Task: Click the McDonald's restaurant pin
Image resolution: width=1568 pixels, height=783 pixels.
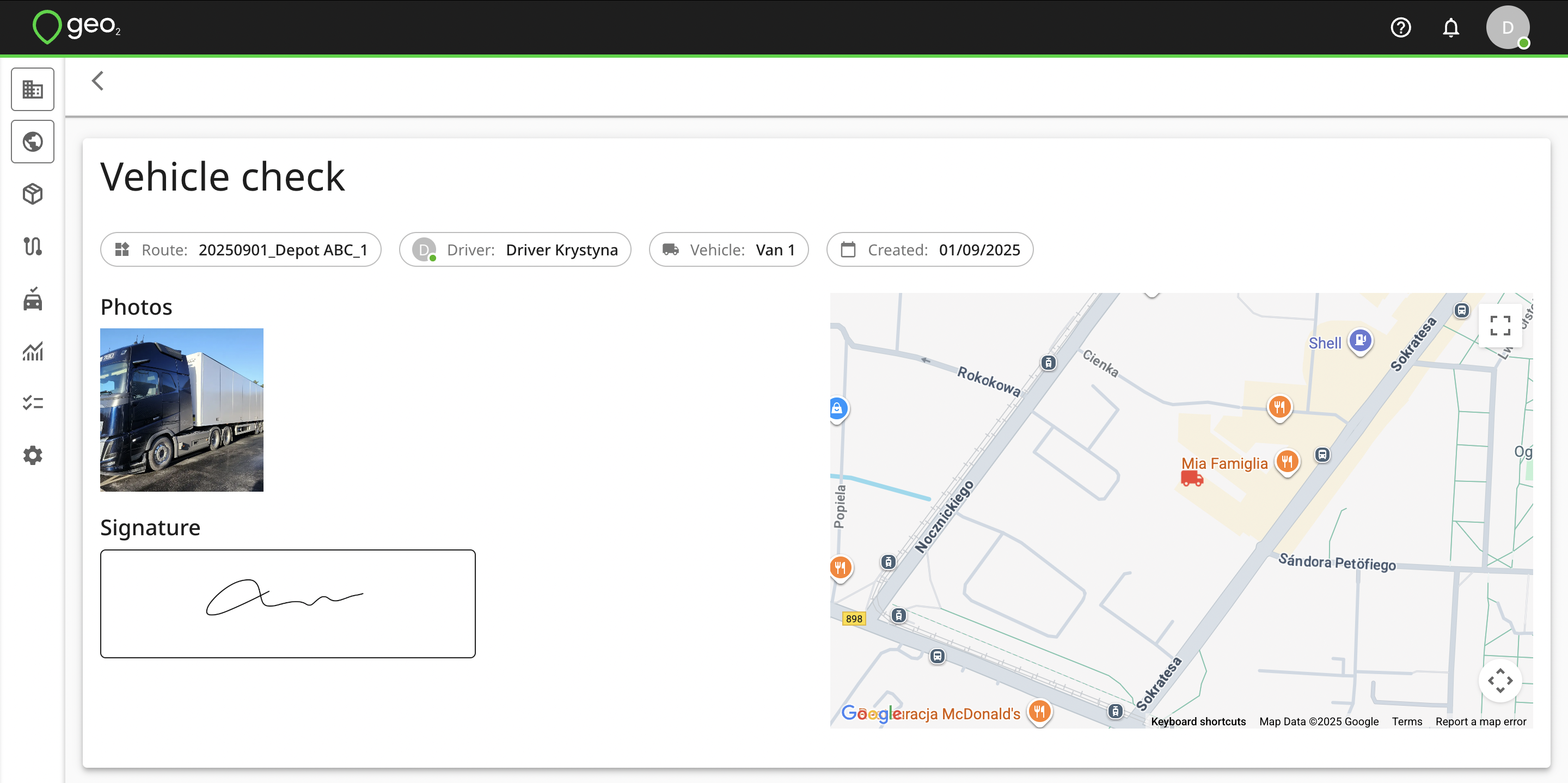Action: click(x=1040, y=711)
